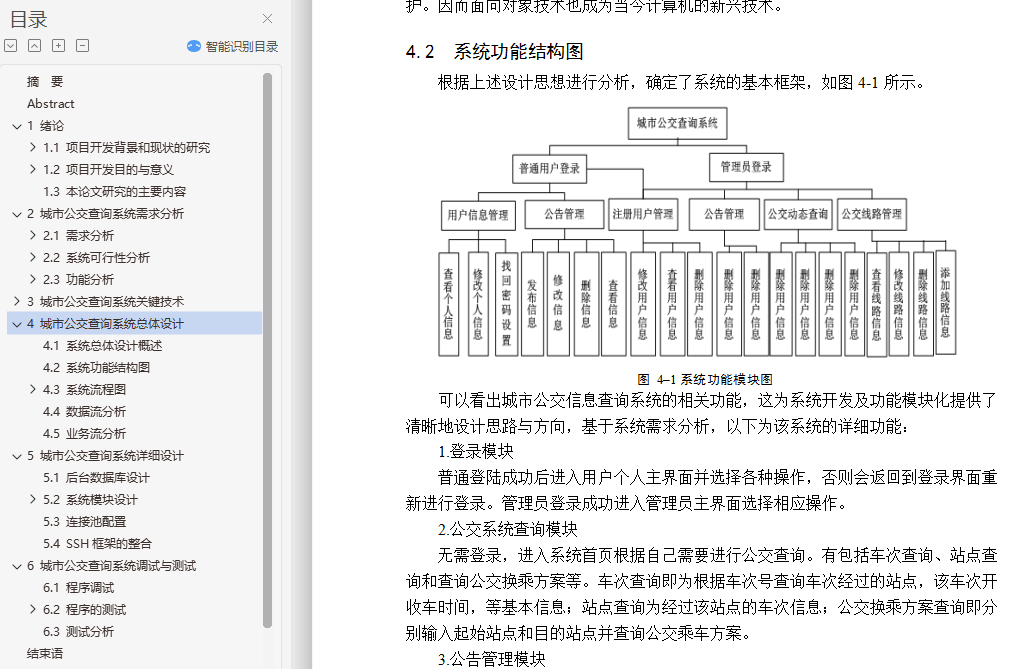Viewport: 1014px width, 669px height.
Task: Click the 2.公交系统查询模块 subheading
Action: (x=507, y=529)
